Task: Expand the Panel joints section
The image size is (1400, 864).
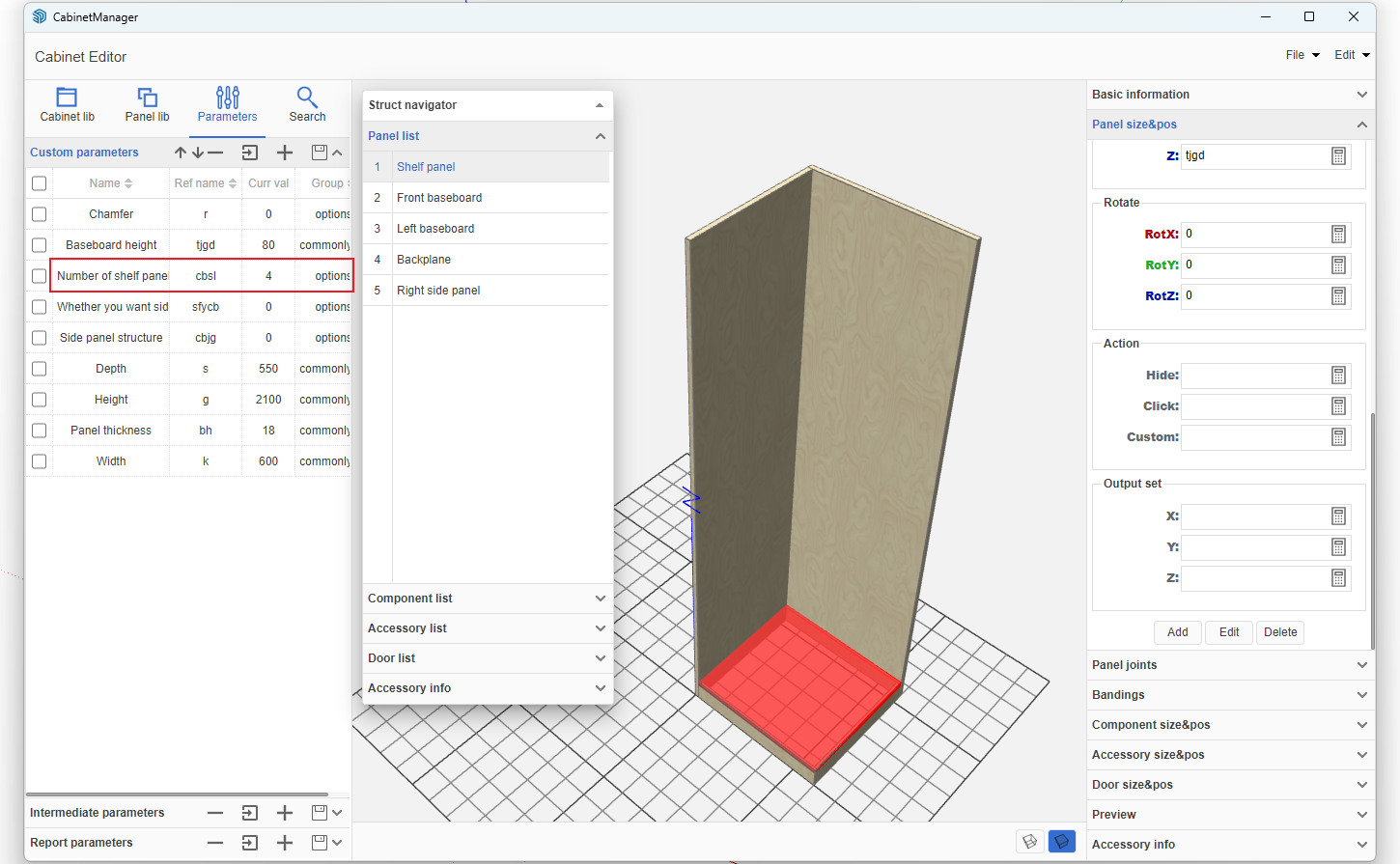Action: click(1229, 665)
